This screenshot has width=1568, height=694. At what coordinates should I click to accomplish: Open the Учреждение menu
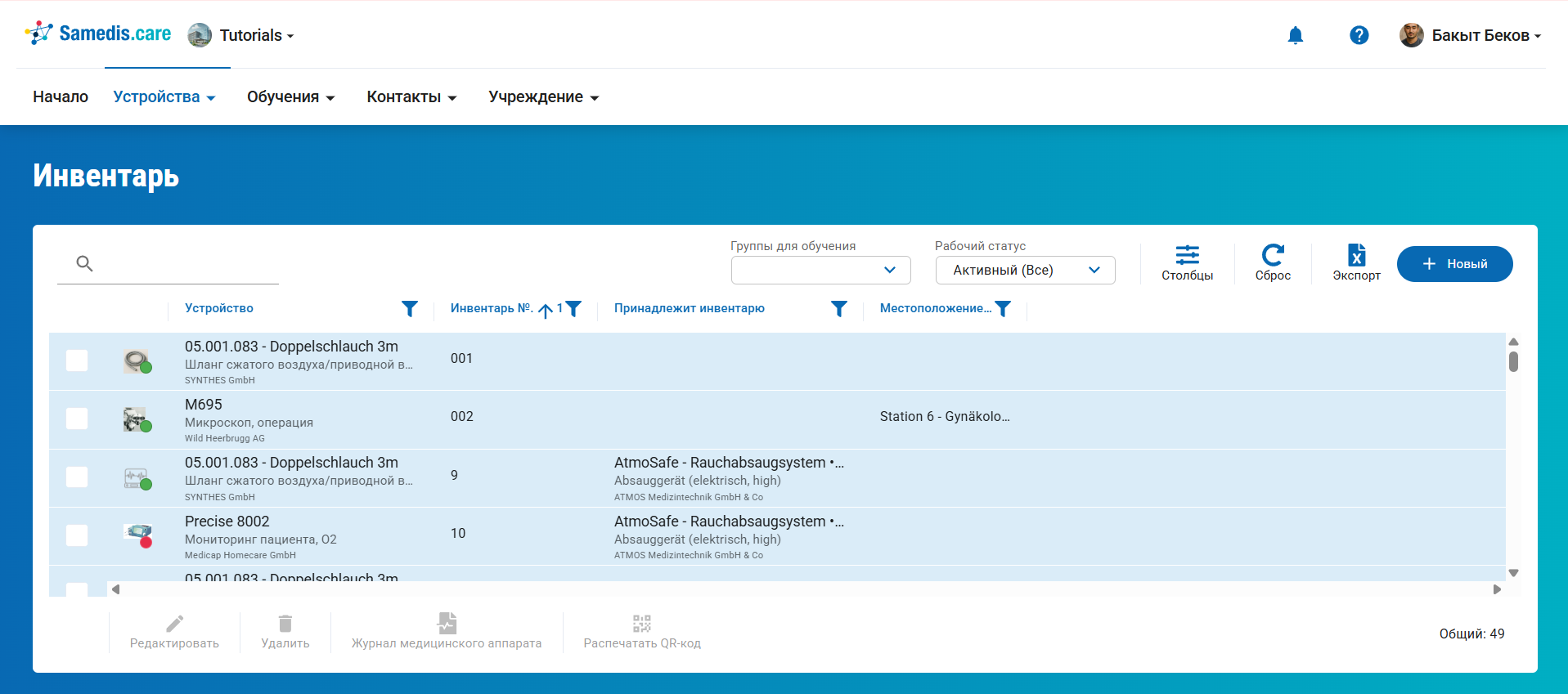[543, 96]
